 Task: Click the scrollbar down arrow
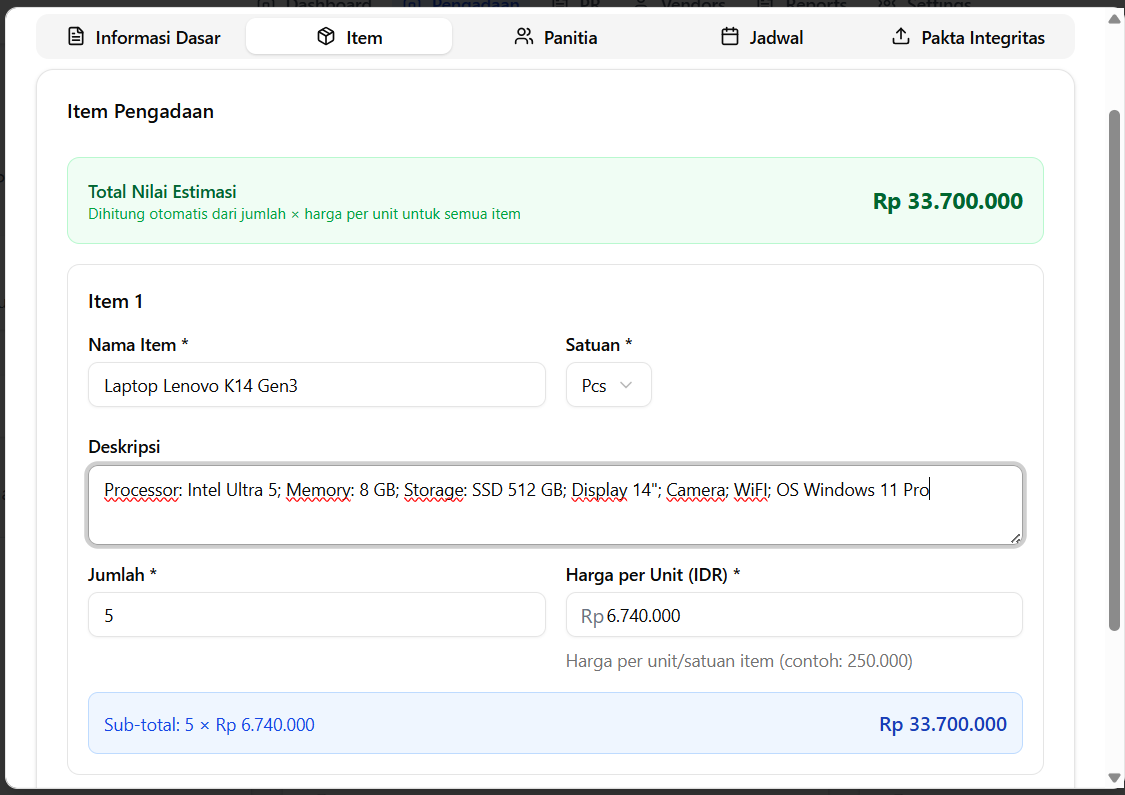[x=1115, y=778]
